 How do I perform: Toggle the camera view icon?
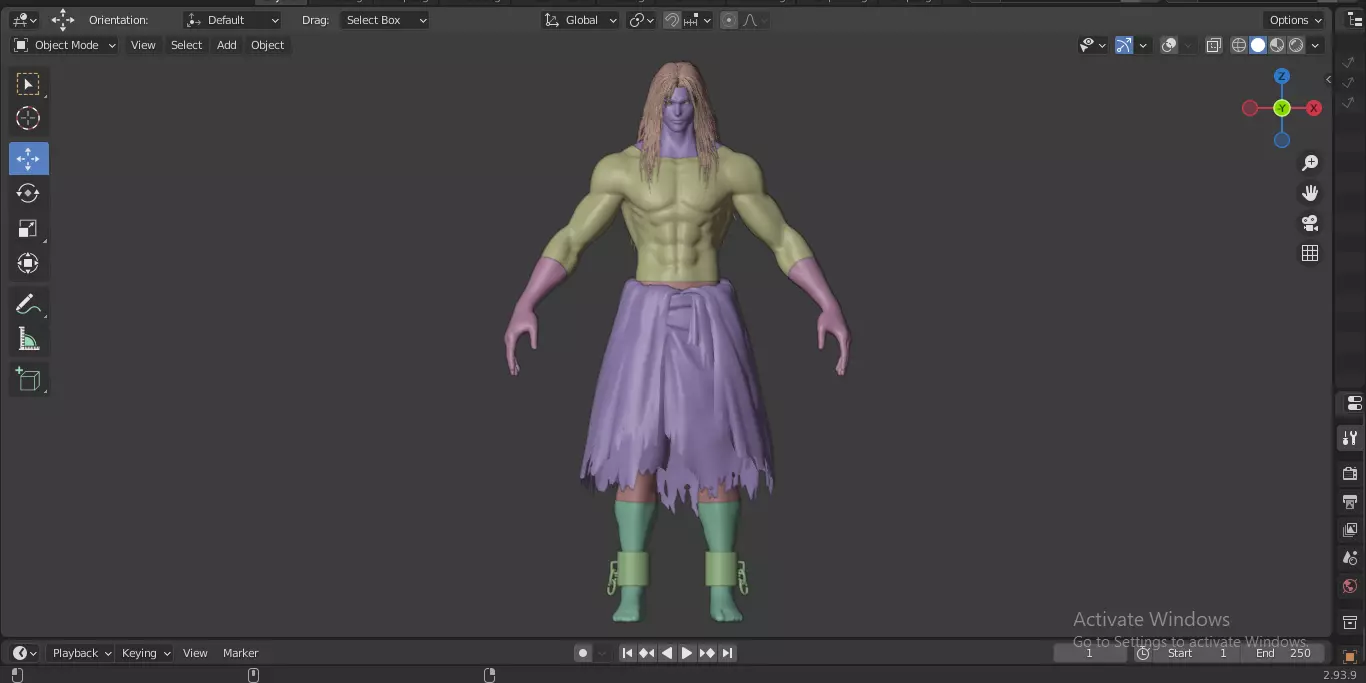1310,223
